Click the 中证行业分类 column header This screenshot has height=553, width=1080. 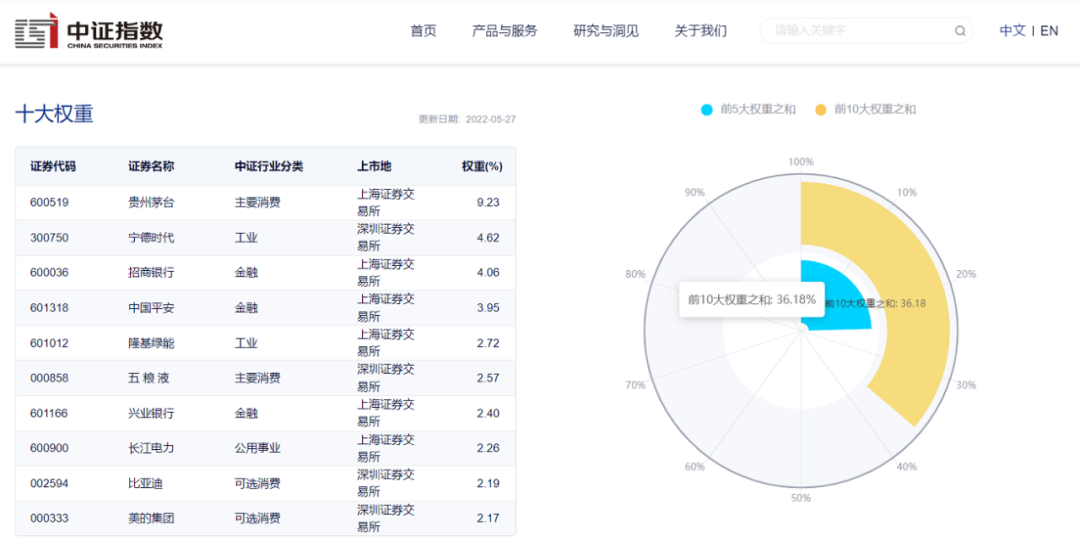click(269, 167)
